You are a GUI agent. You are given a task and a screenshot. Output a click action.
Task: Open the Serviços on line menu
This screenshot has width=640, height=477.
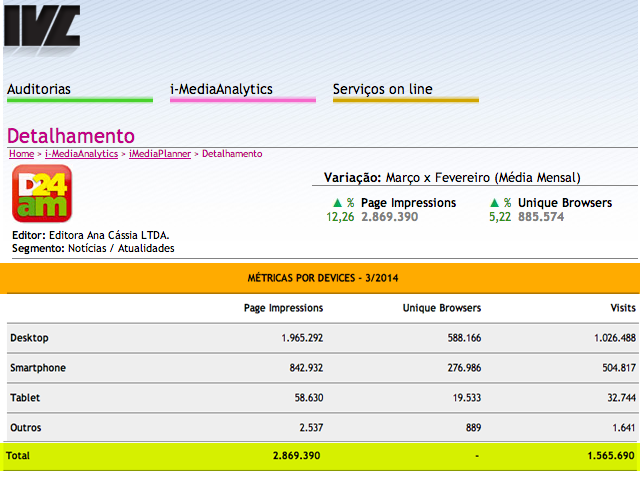[x=383, y=89]
